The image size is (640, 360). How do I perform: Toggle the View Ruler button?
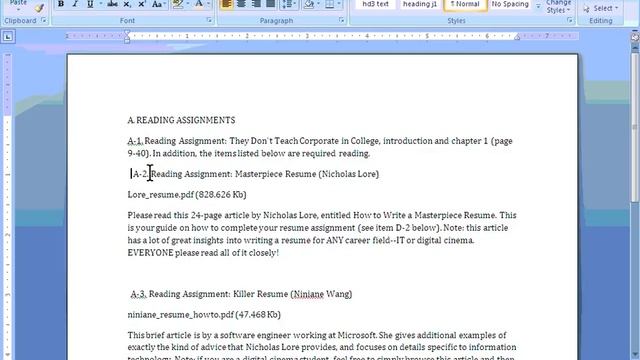(x=635, y=37)
